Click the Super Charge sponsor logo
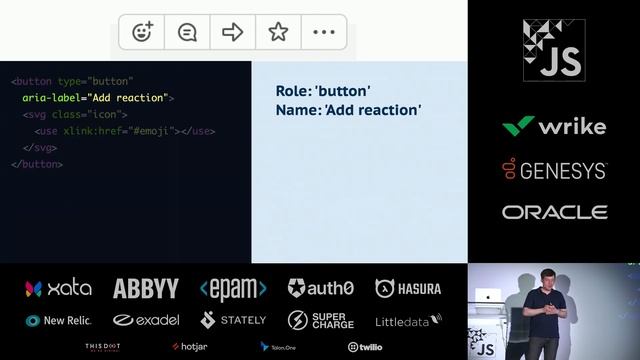The width and height of the screenshot is (640, 360). [320, 320]
